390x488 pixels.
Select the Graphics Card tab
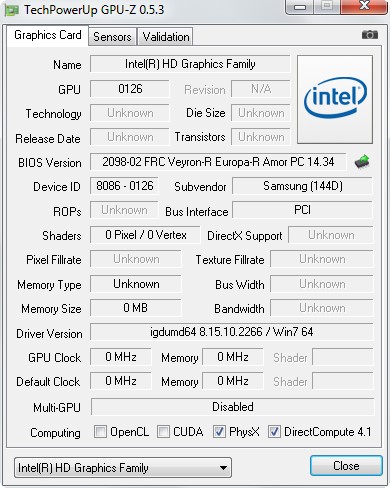coord(48,35)
